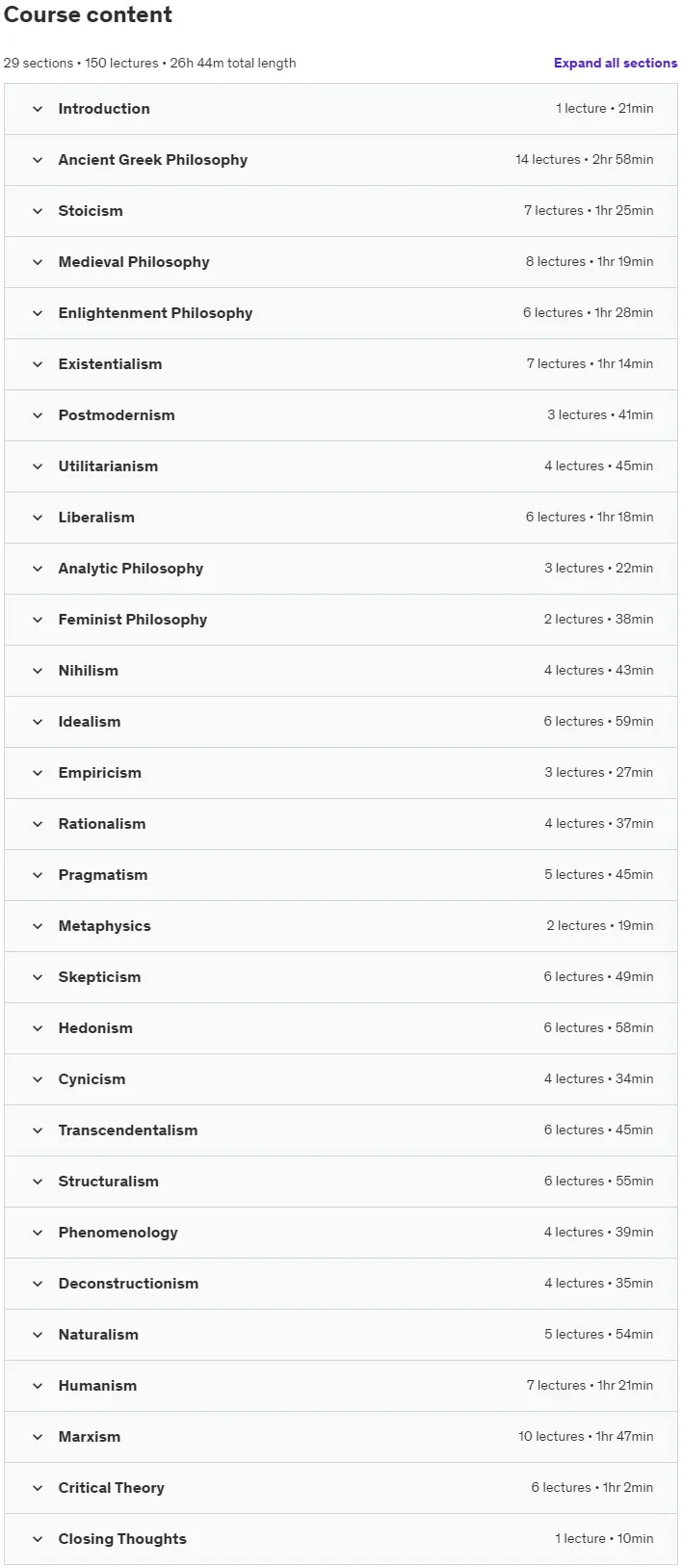Image resolution: width=683 pixels, height=1568 pixels.
Task: Click the Expand all sections link
Action: (x=615, y=63)
